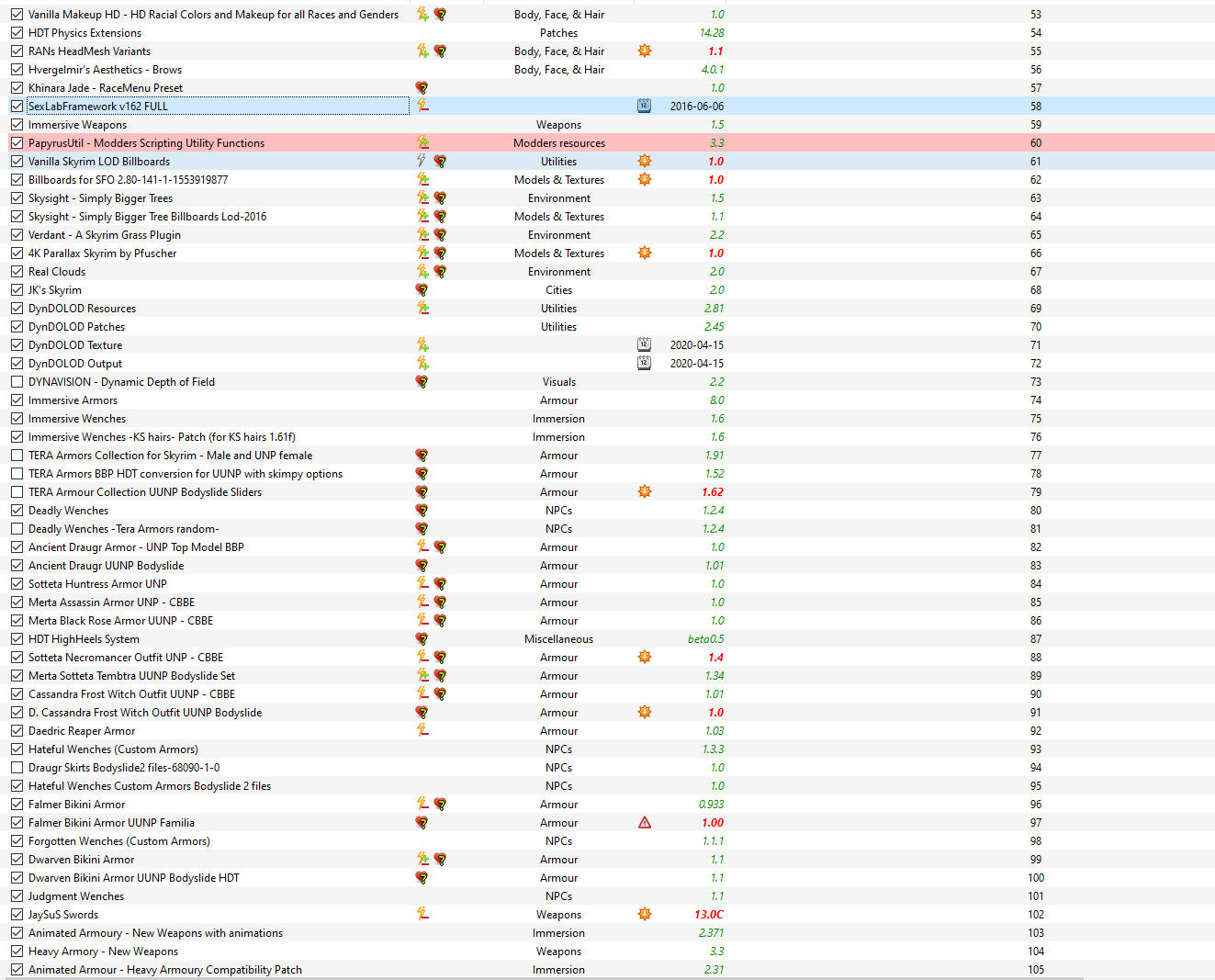Click the "Patches" category of HDT Physics Extensions

(559, 32)
